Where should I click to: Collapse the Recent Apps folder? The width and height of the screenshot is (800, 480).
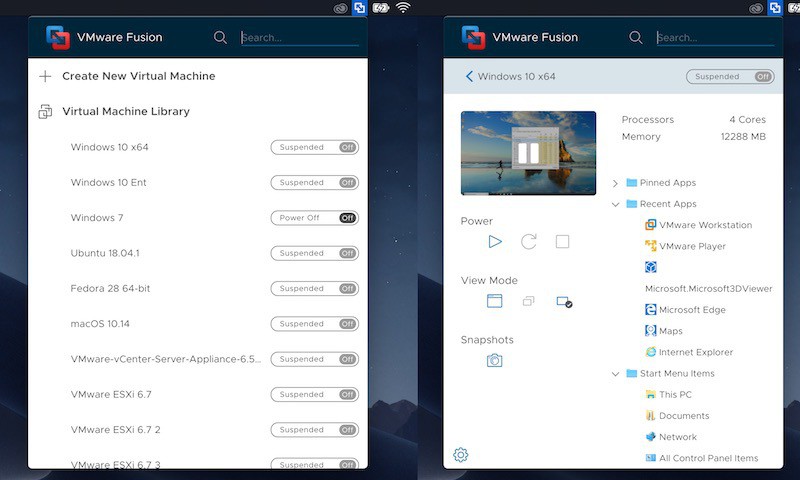click(615, 204)
